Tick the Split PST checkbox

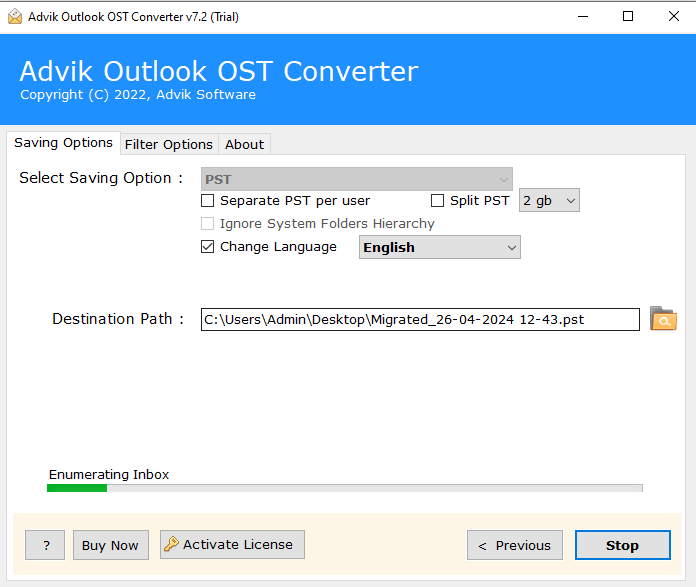[x=437, y=201]
